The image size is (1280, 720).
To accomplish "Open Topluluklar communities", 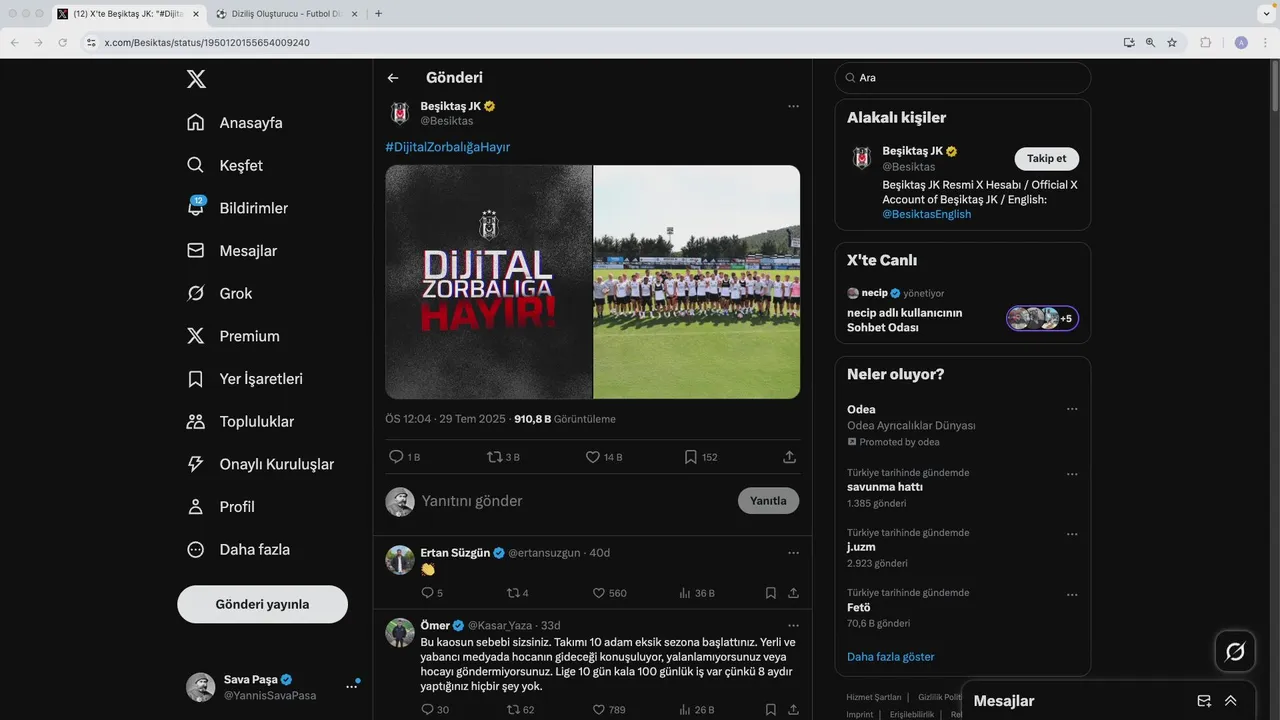I will coord(241,422).
